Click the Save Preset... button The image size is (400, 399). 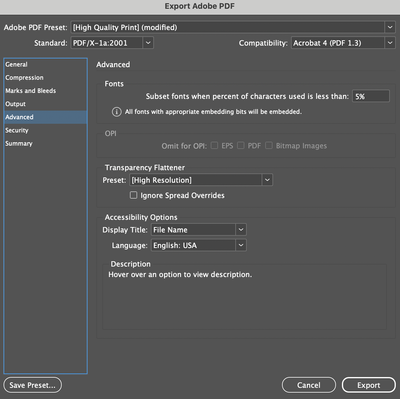[33, 385]
